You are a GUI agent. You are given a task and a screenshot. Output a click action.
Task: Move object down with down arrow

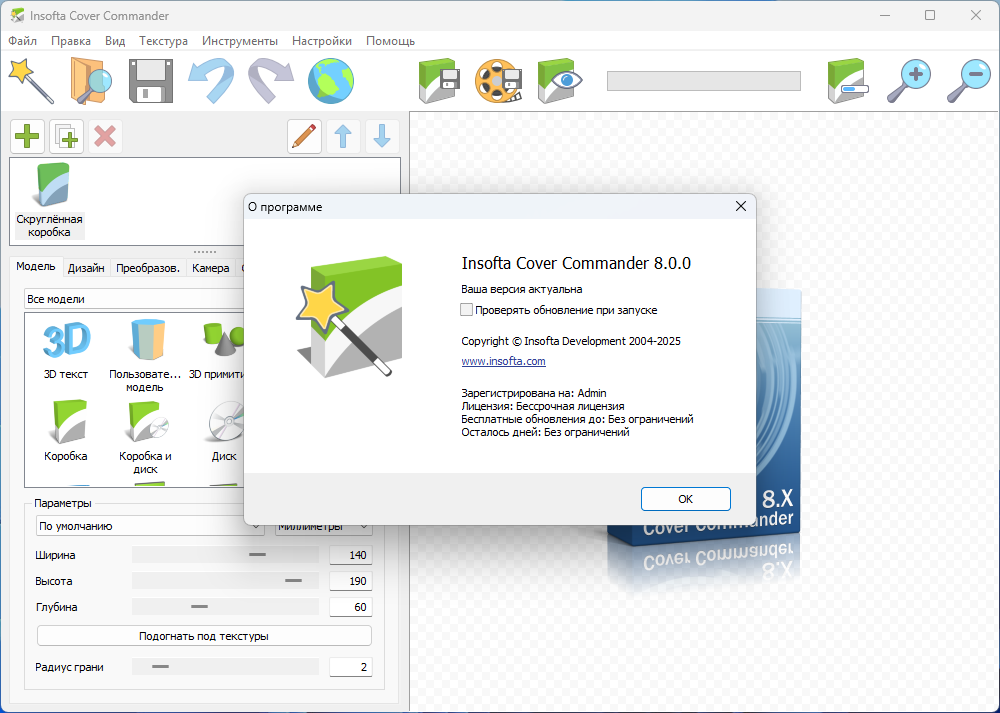point(382,136)
